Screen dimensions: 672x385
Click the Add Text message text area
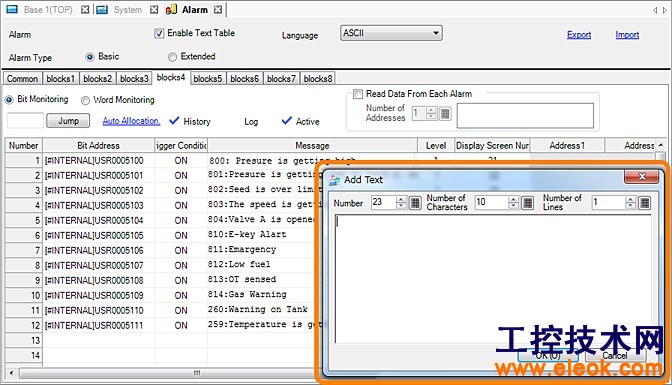pos(493,279)
